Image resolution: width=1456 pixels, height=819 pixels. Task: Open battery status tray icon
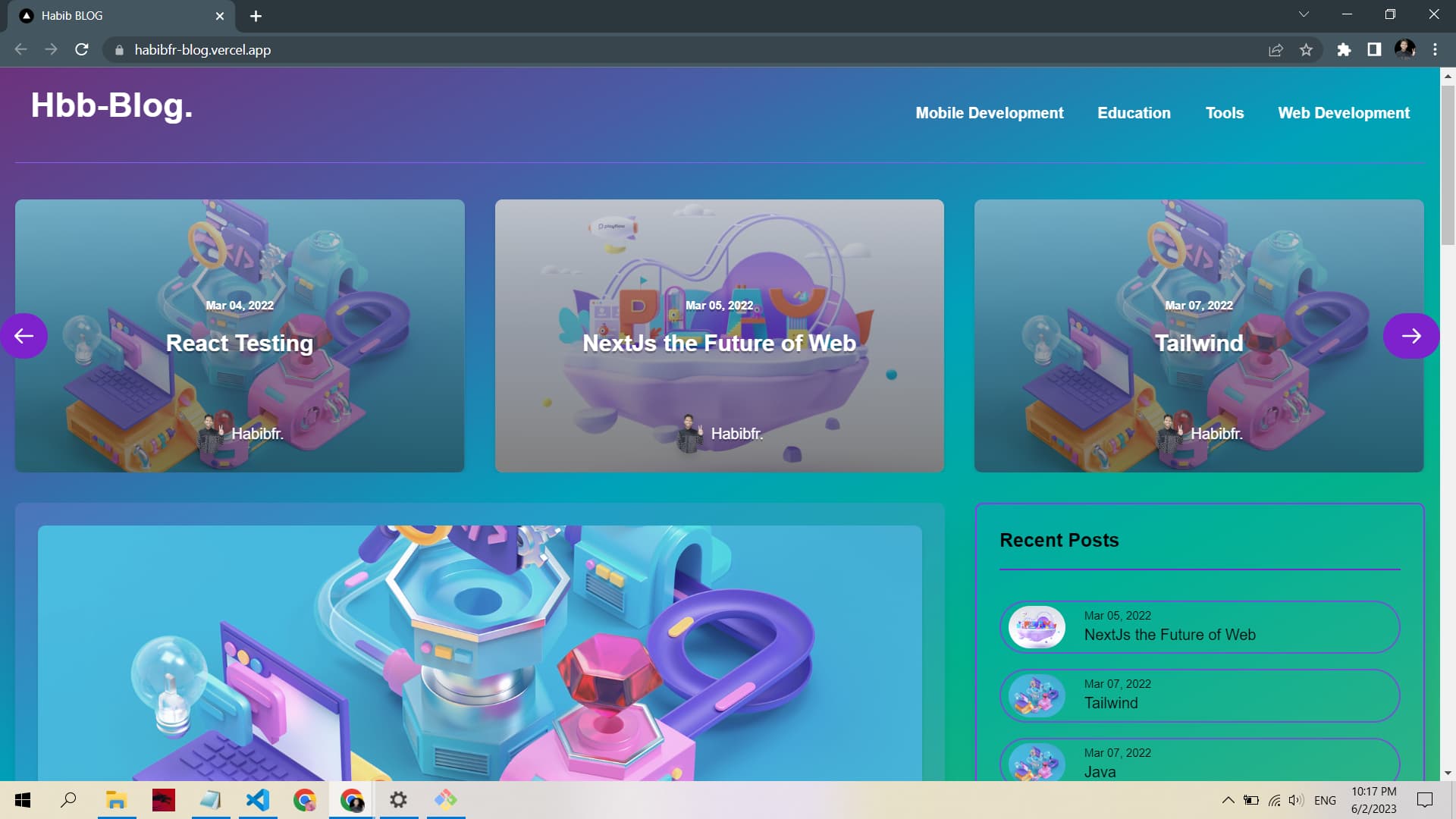(x=1251, y=800)
